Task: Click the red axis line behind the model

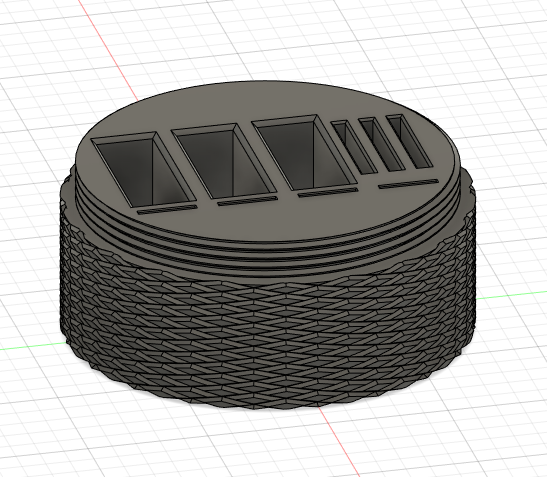Action: (108, 50)
